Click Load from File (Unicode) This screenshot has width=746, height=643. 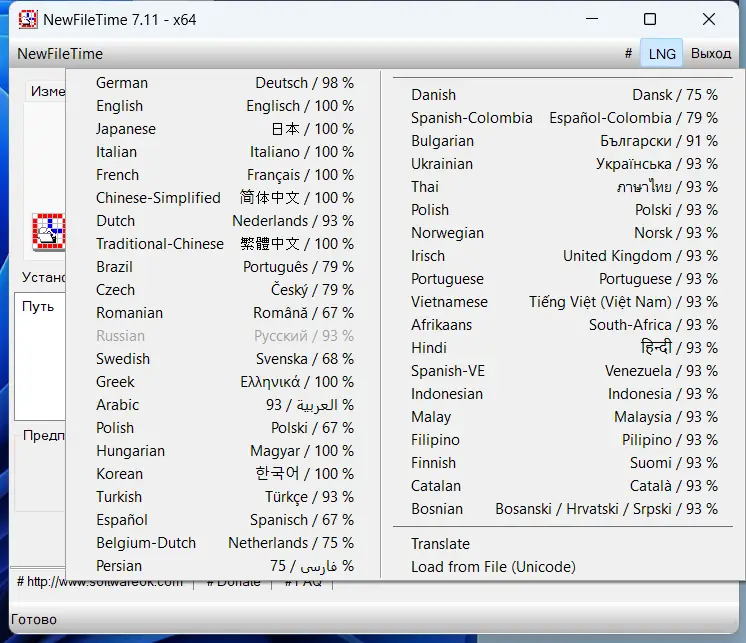pos(563,566)
